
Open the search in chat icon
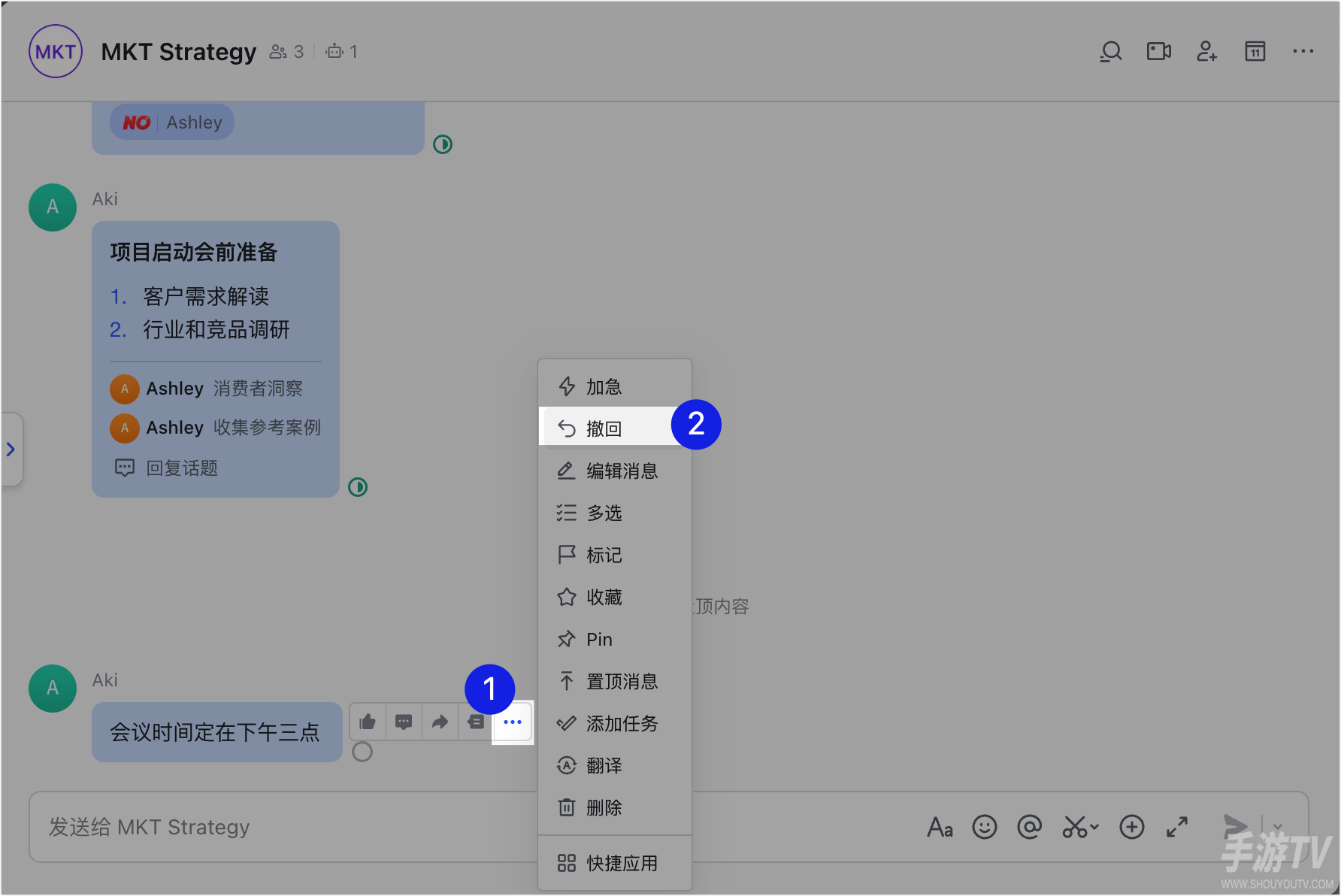[1111, 52]
